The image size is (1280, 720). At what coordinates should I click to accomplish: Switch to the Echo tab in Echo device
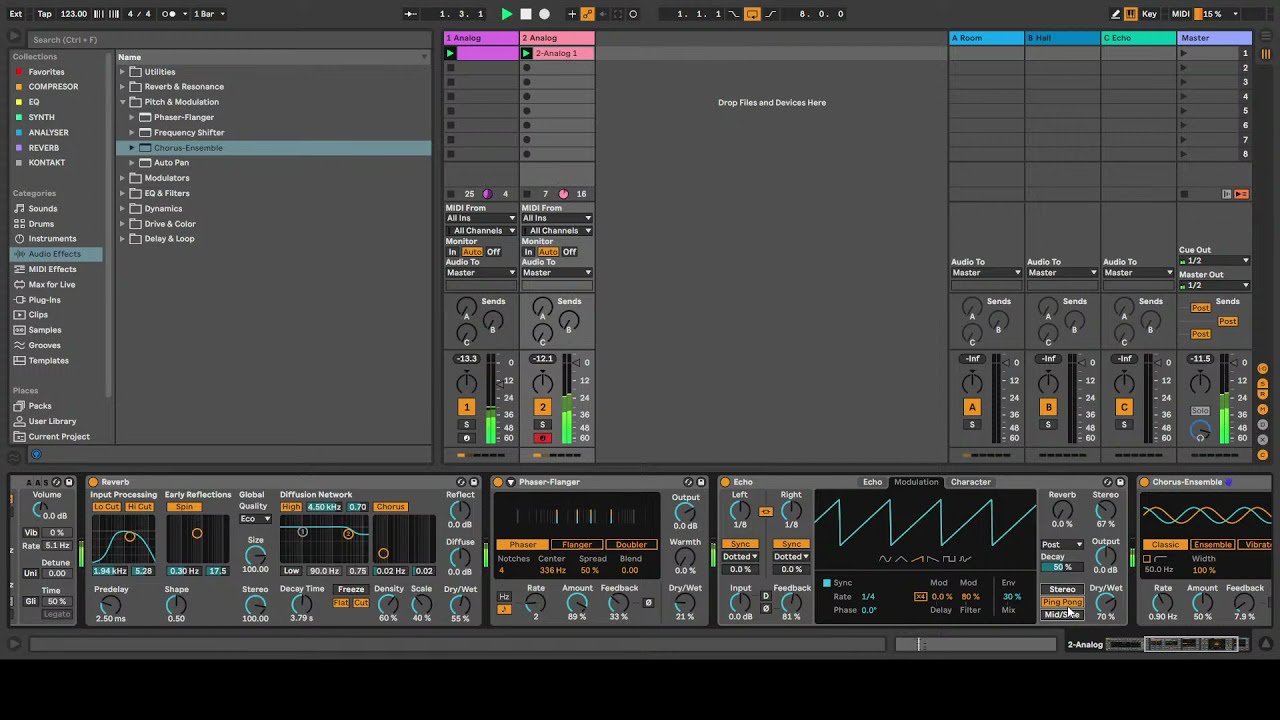pos(872,482)
